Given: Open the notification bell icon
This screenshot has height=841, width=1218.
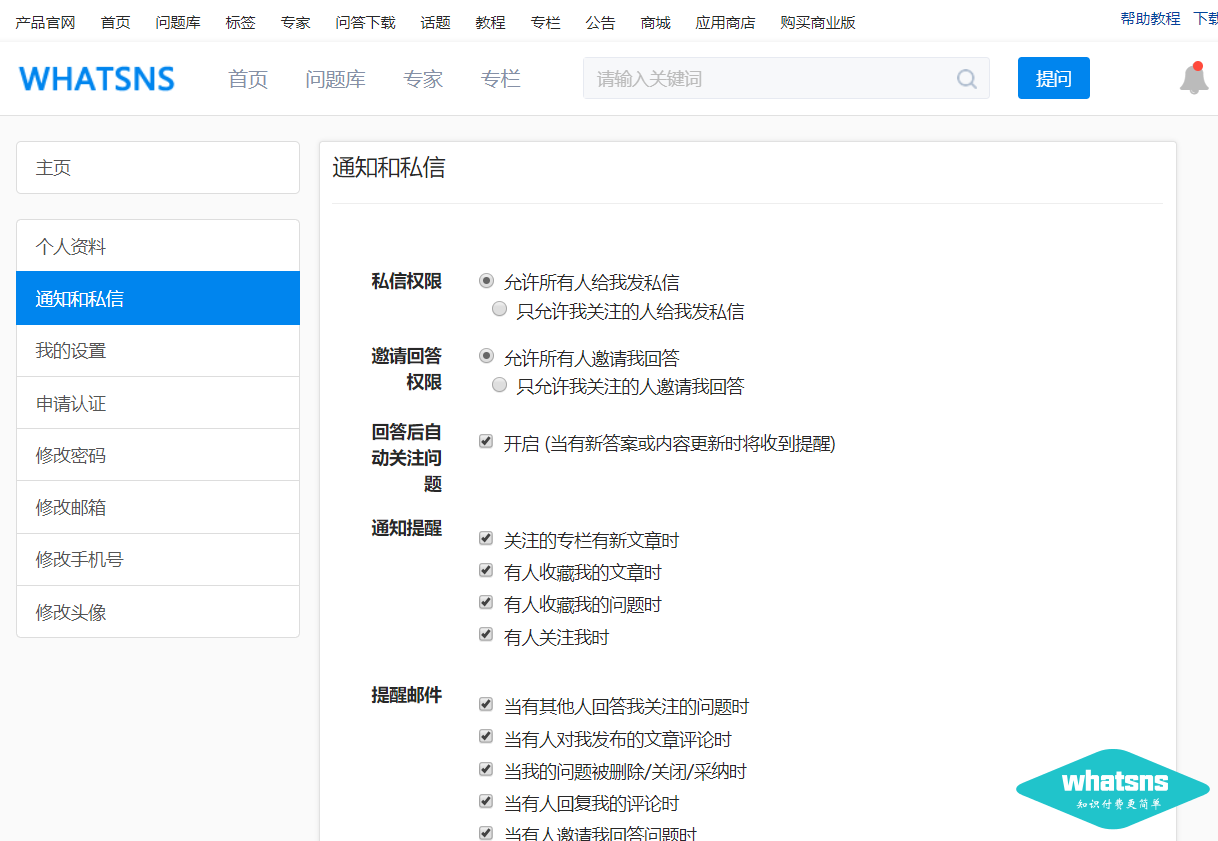Looking at the screenshot, I should (1193, 79).
